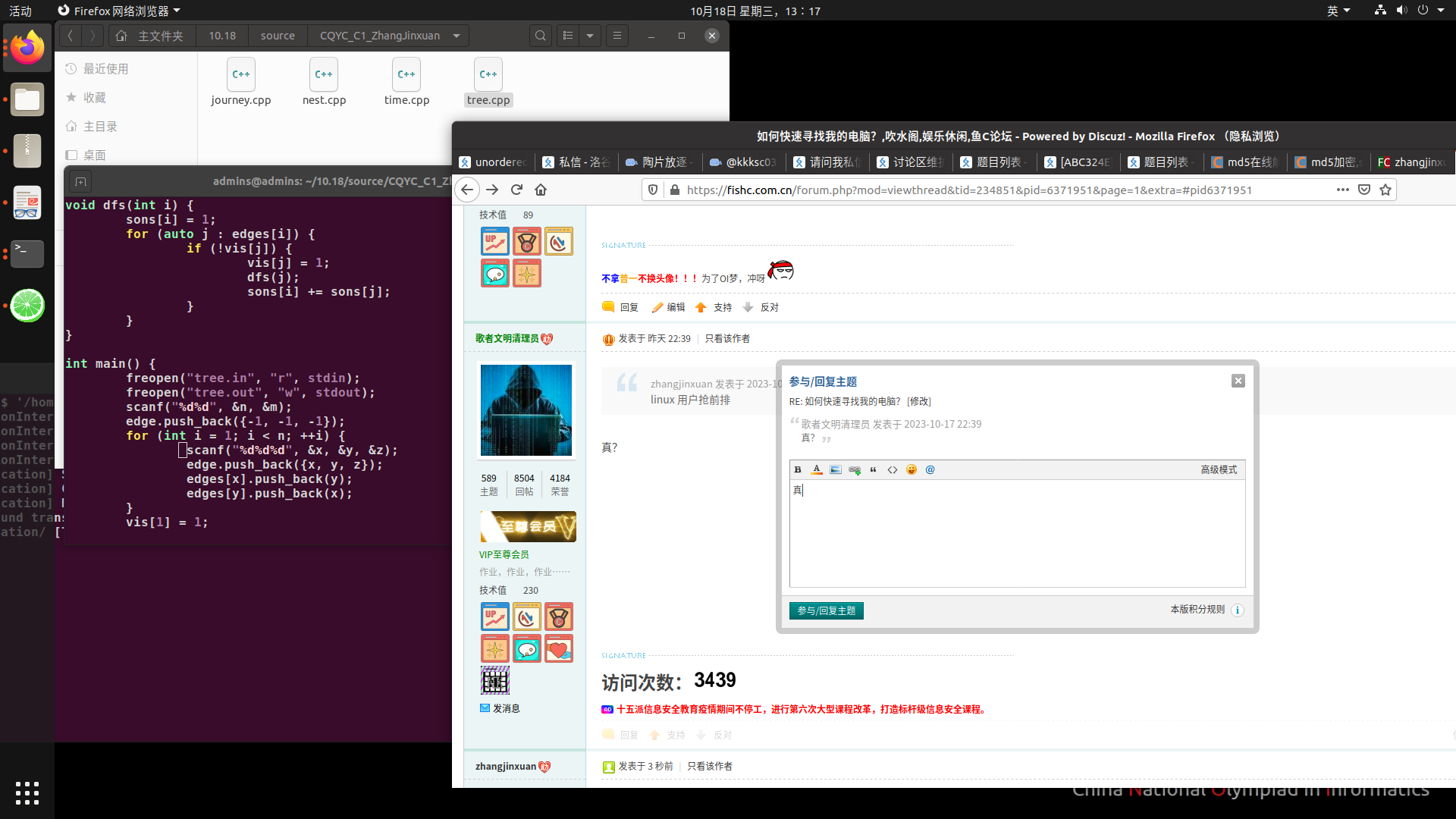
Task: Toggle bold formatting in the reply editor
Action: point(798,470)
